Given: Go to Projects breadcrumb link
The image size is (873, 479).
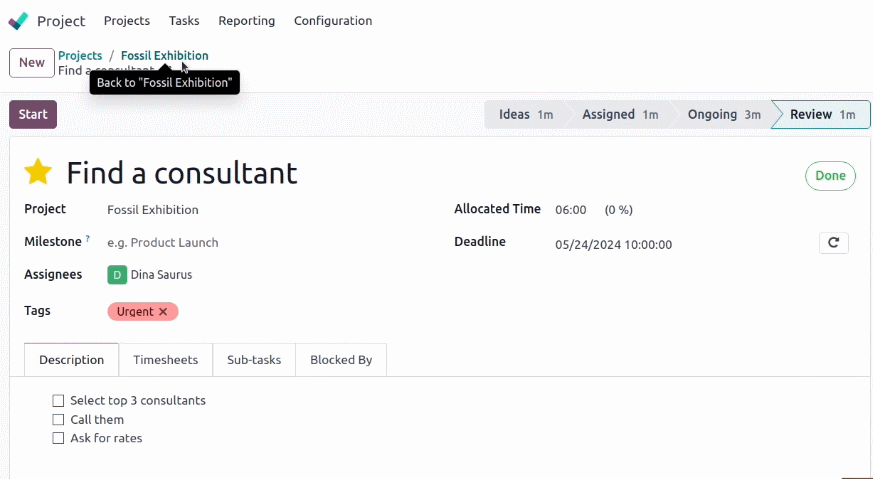Looking at the screenshot, I should (x=80, y=56).
